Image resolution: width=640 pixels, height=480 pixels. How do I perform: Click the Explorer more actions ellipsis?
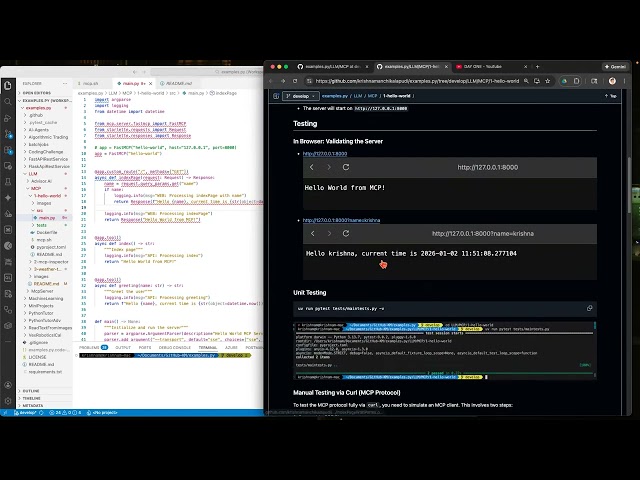(65, 83)
